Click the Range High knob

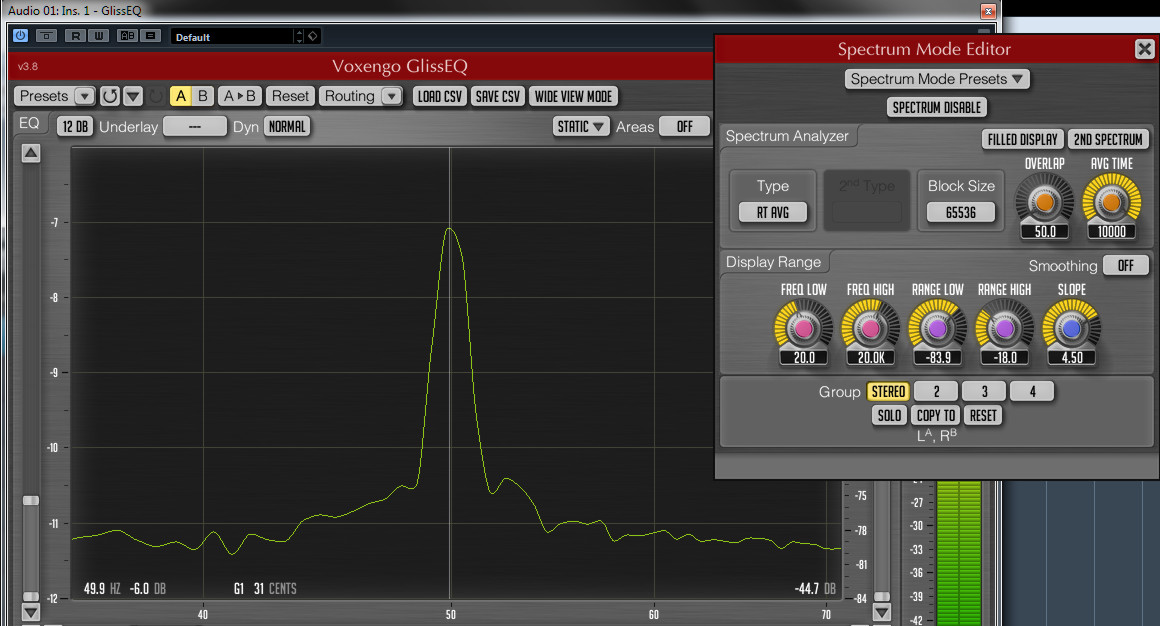tap(1004, 327)
